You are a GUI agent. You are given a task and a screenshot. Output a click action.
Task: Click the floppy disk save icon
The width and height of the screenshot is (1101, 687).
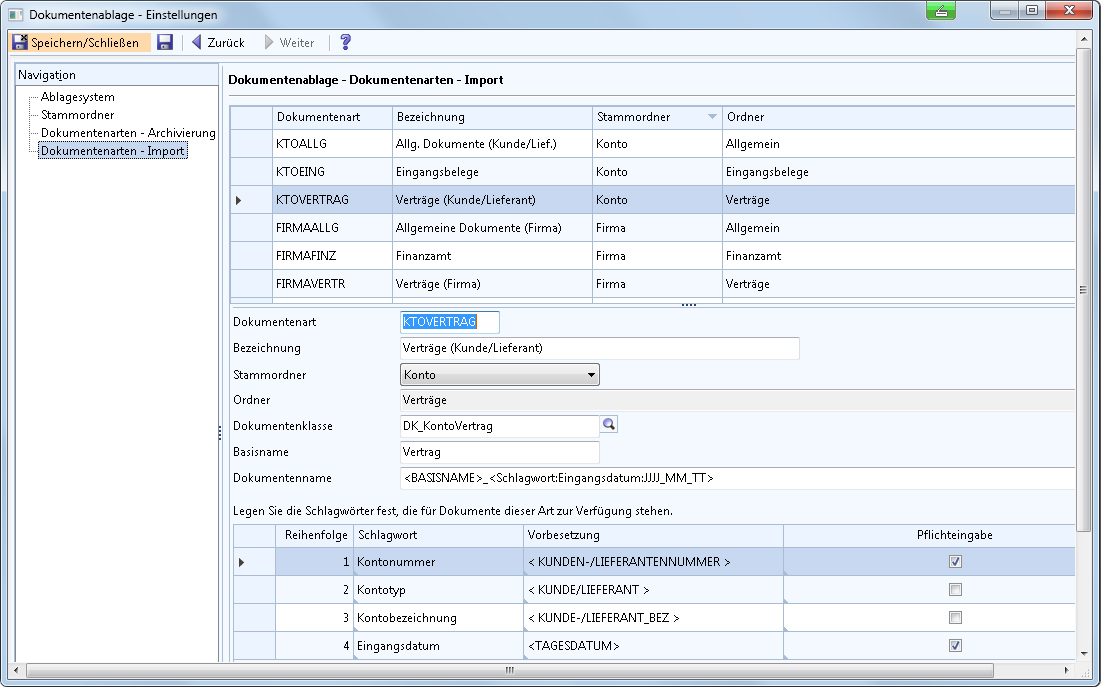pyautogui.click(x=165, y=43)
